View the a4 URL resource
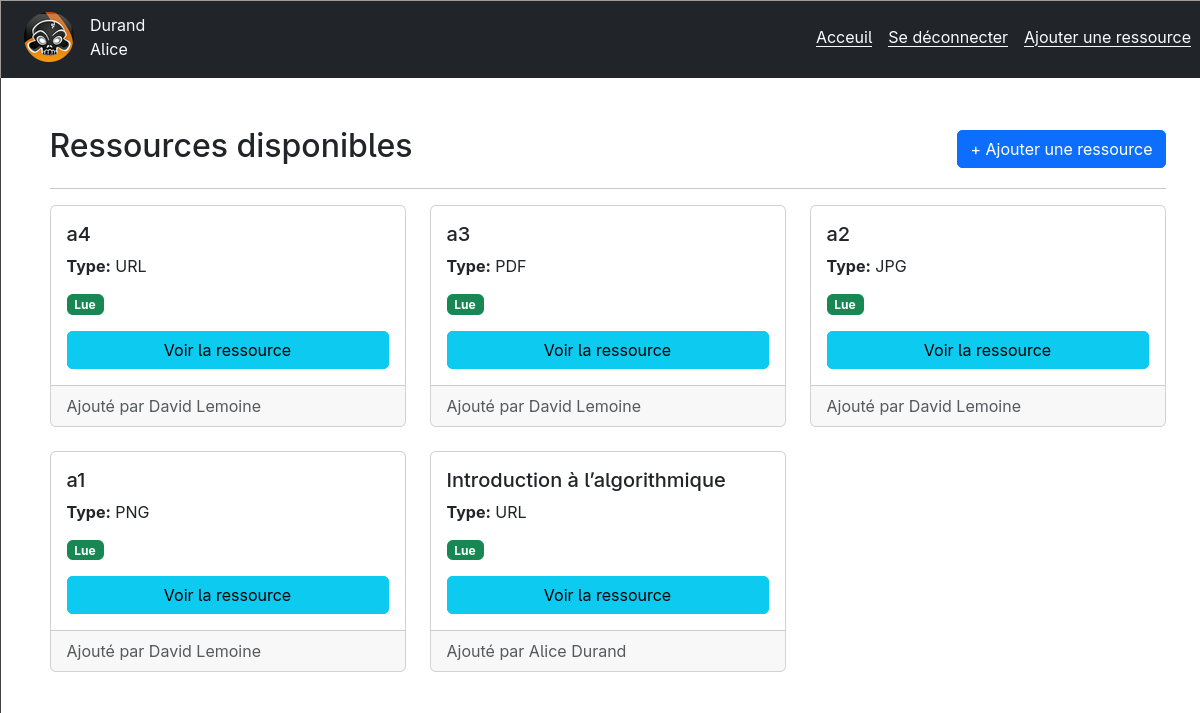 (x=228, y=350)
